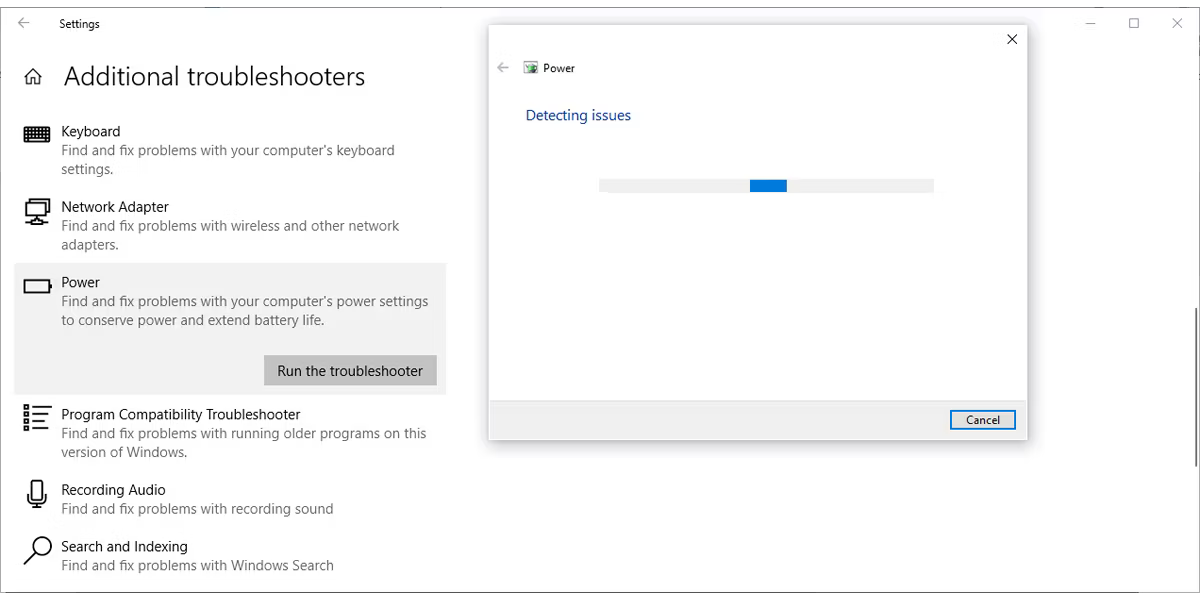Viewport: 1200px width, 600px height.
Task: Go to Settings home icon
Action: [33, 77]
